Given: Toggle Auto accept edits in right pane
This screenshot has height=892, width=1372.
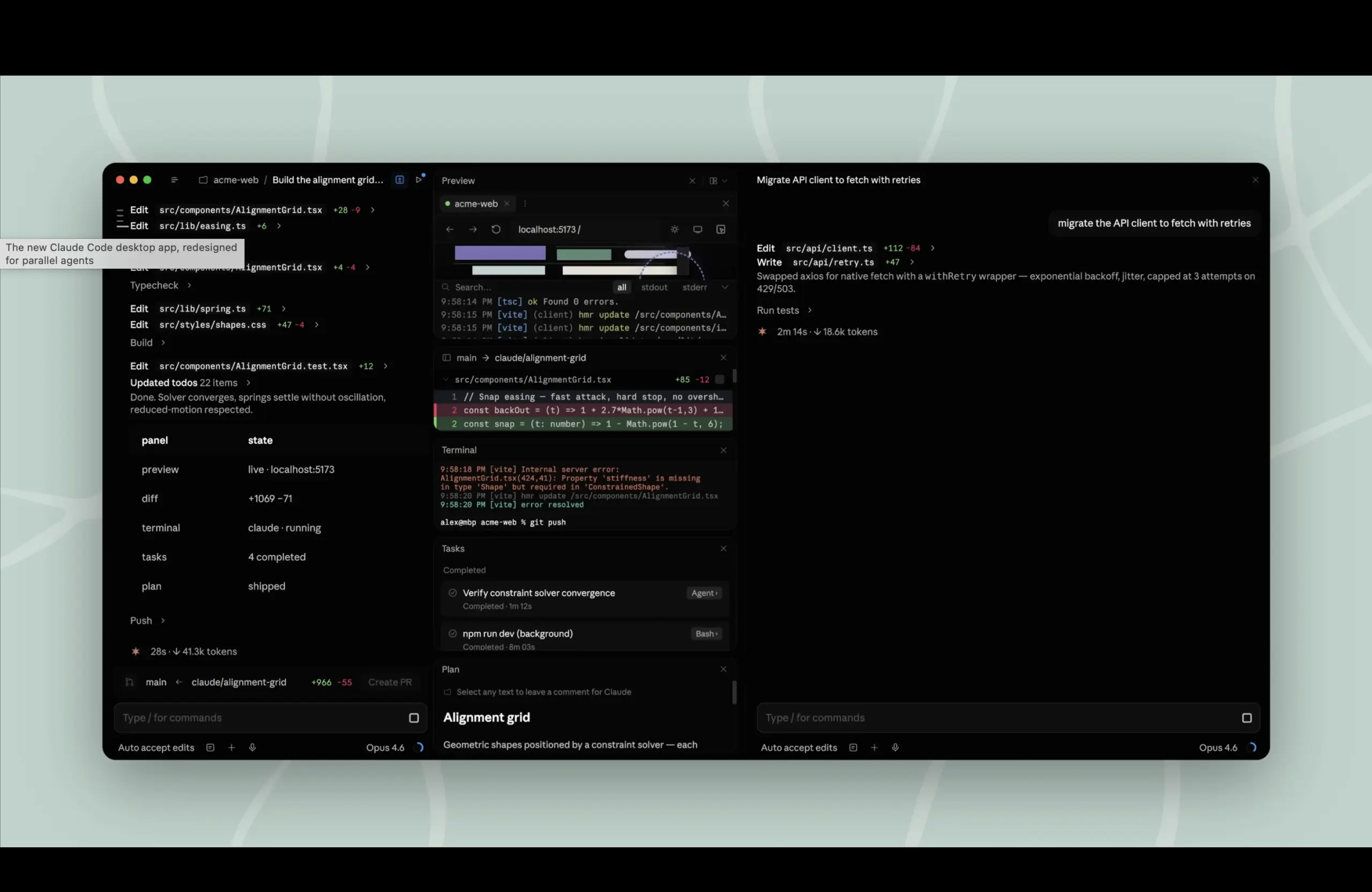Looking at the screenshot, I should click(x=799, y=747).
